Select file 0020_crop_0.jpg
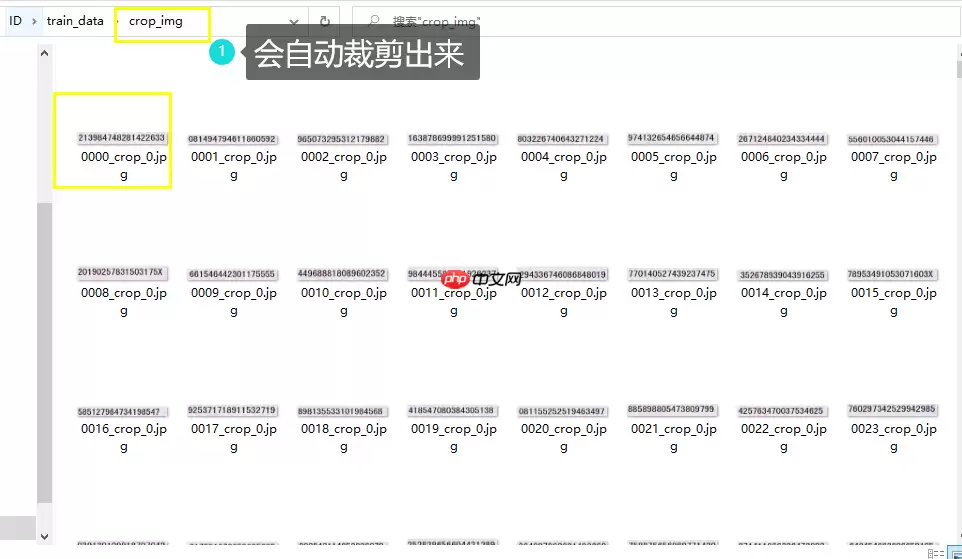Screen dimensions: 962x559 [x=564, y=428]
